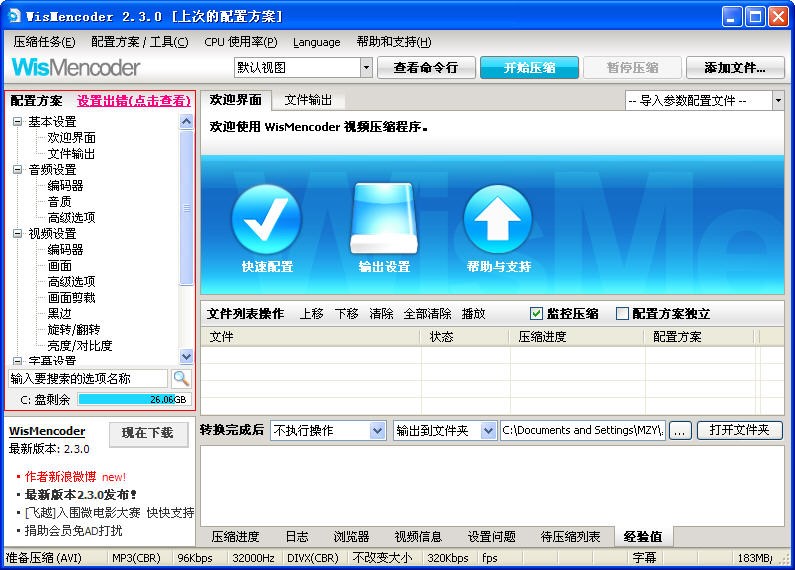The image size is (795, 570).
Task: Click the tree scroll up arrow
Action: pyautogui.click(x=186, y=122)
